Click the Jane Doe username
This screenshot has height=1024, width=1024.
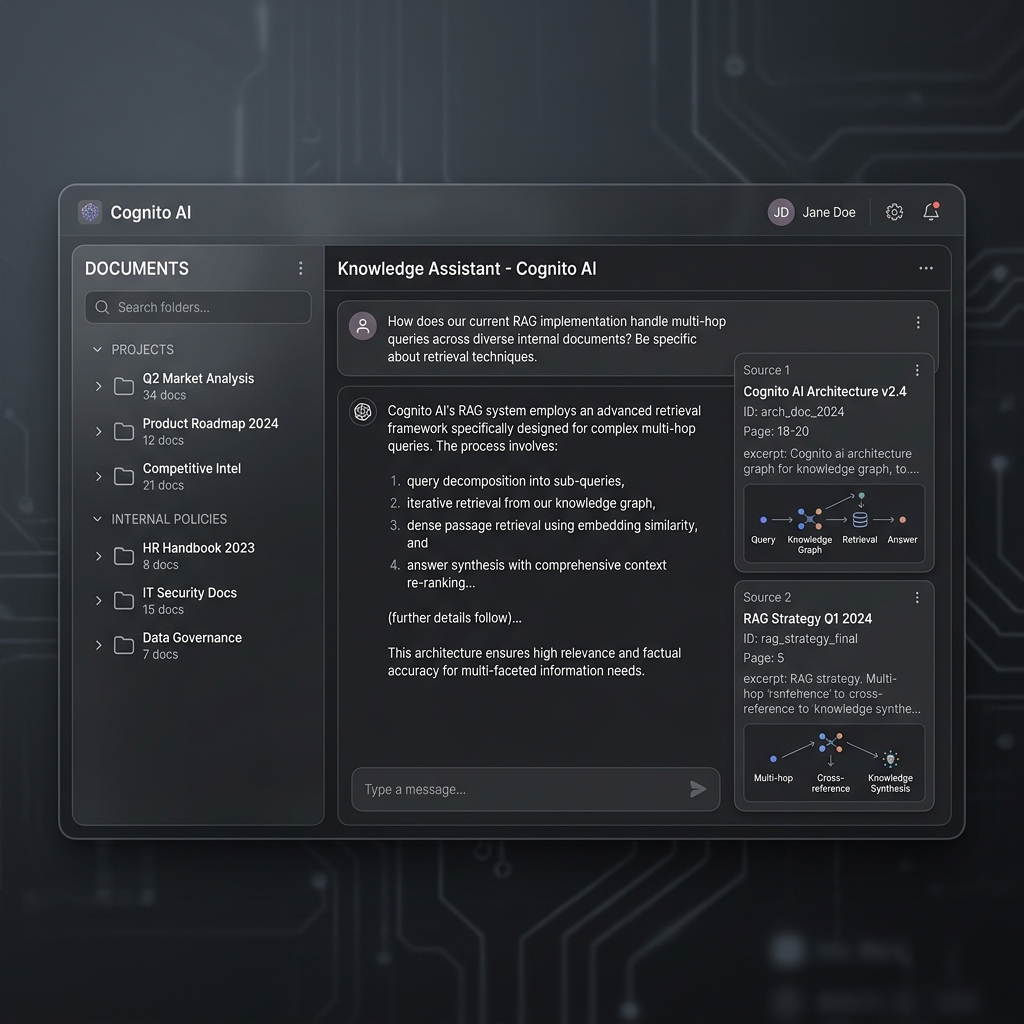pos(829,212)
